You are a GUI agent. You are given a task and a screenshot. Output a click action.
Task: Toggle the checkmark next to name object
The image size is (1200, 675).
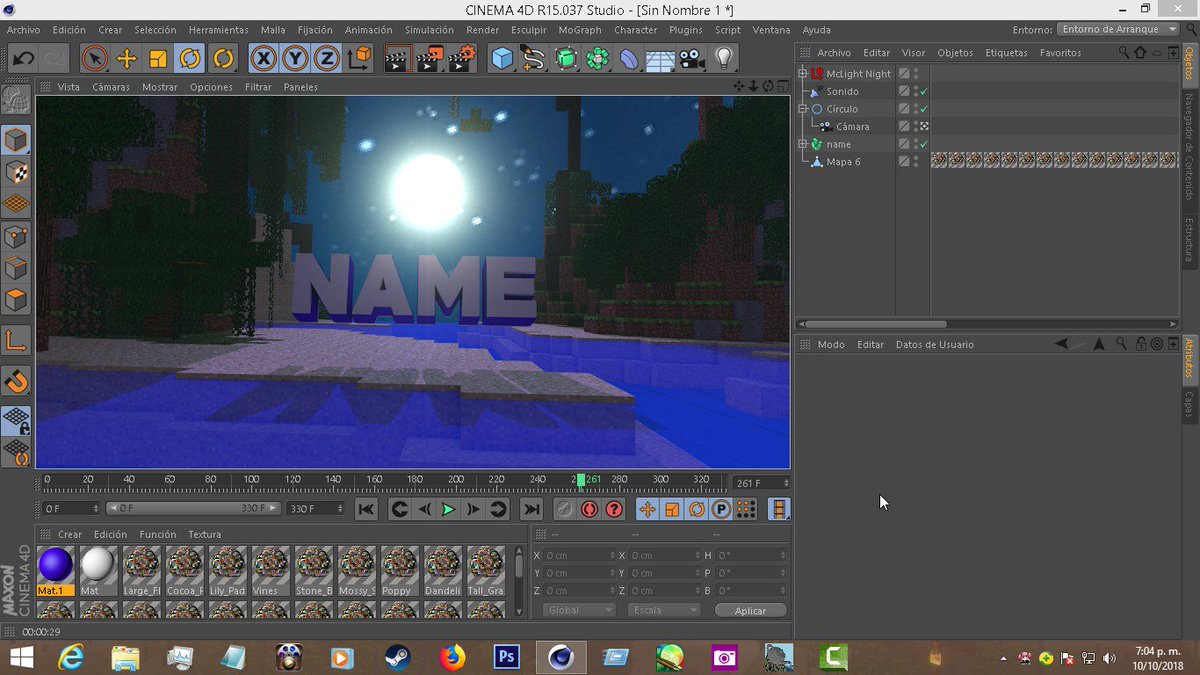[923, 144]
